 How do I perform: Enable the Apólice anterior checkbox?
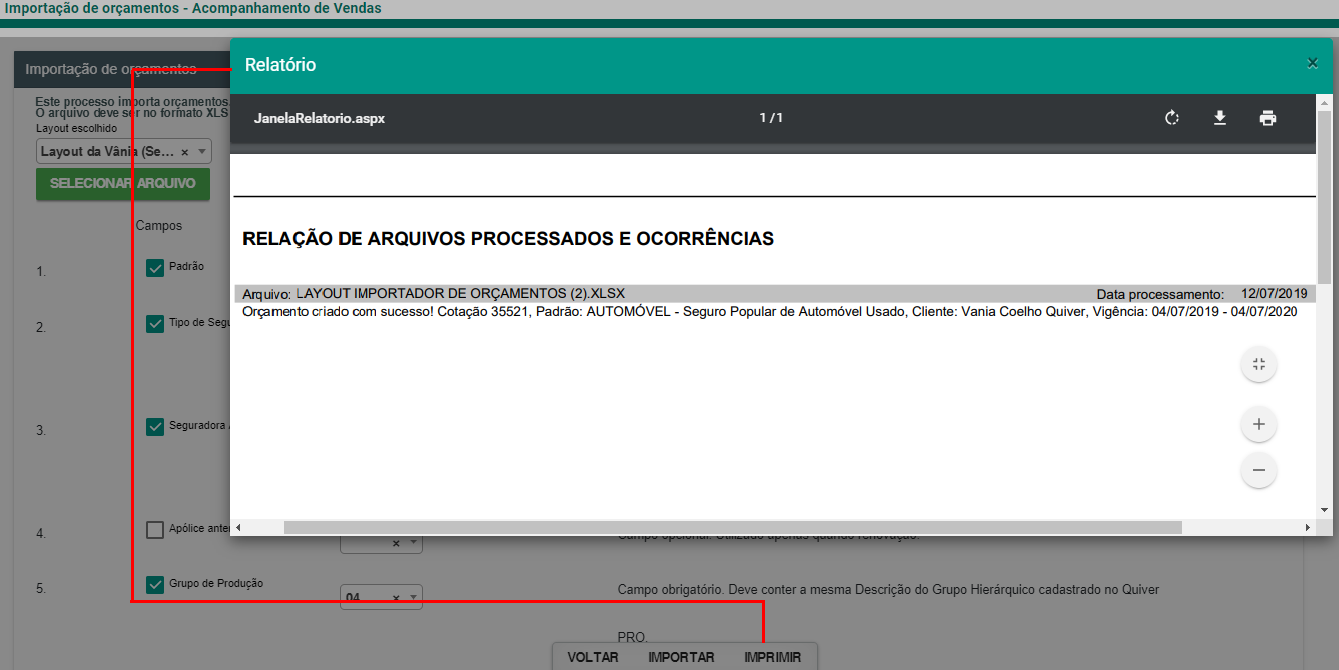tap(155, 530)
